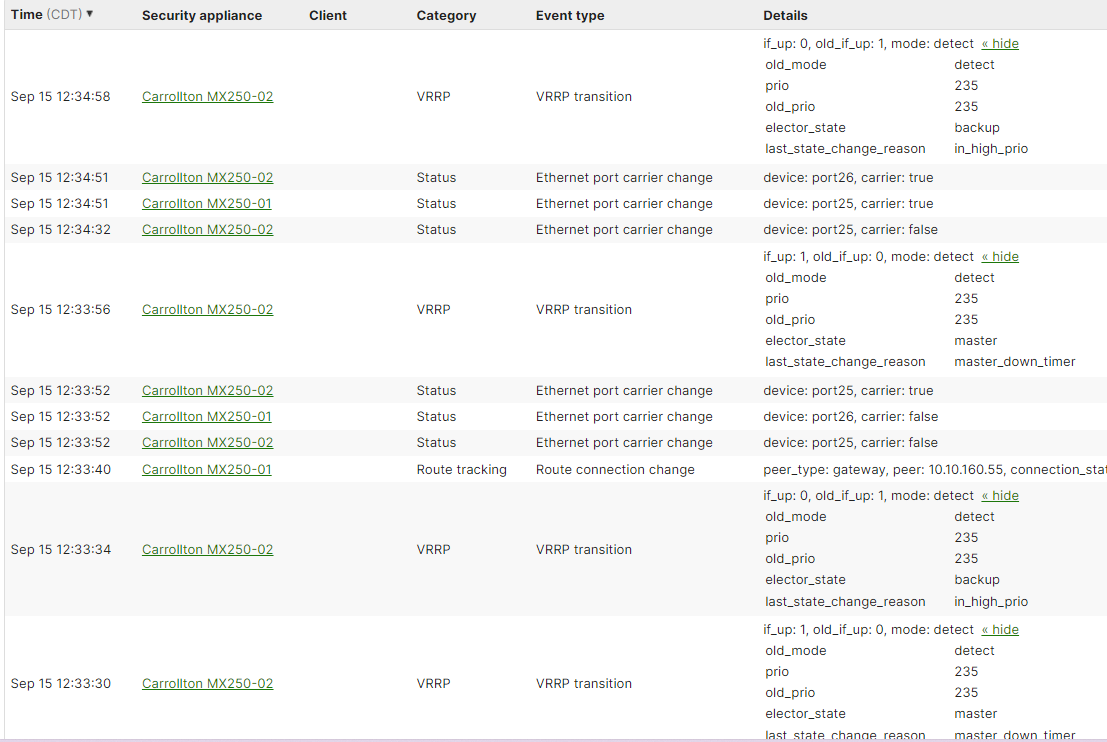Screen dimensions: 1107x742
Task: Hide the 12:33:56 VRRP transition details
Action: pos(1000,256)
